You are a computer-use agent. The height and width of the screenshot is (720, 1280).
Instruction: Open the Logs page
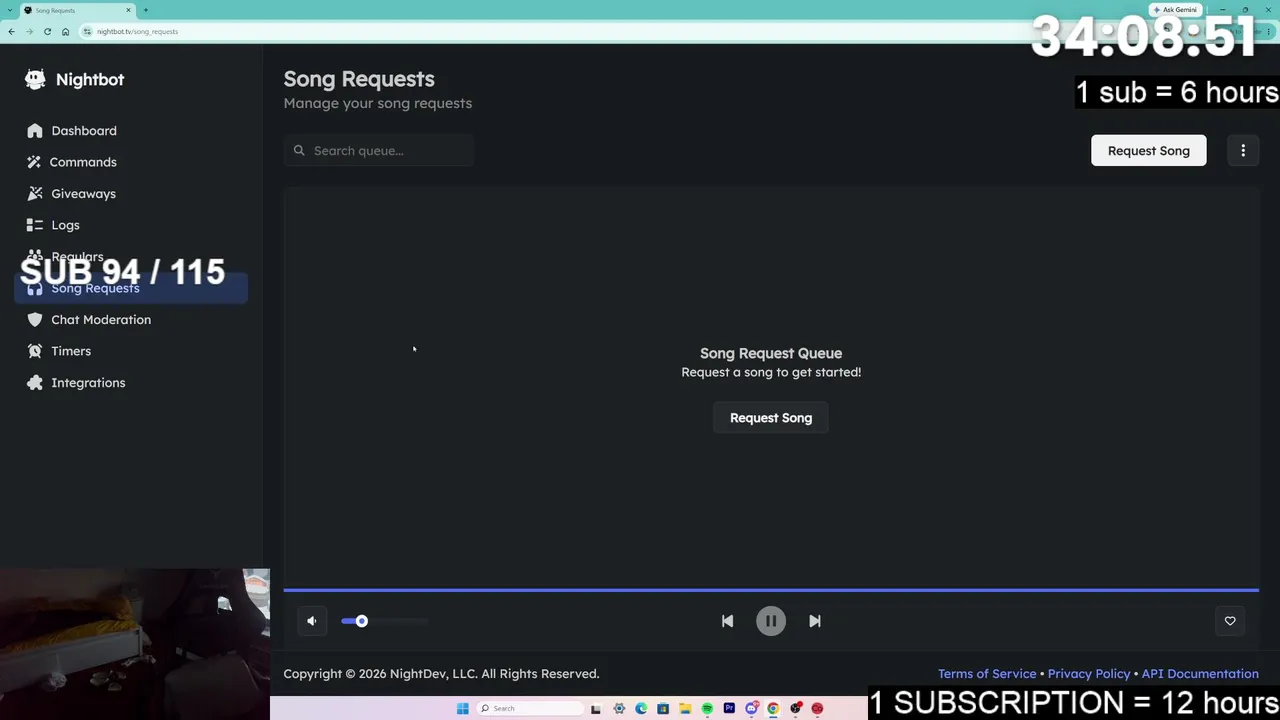(131, 225)
